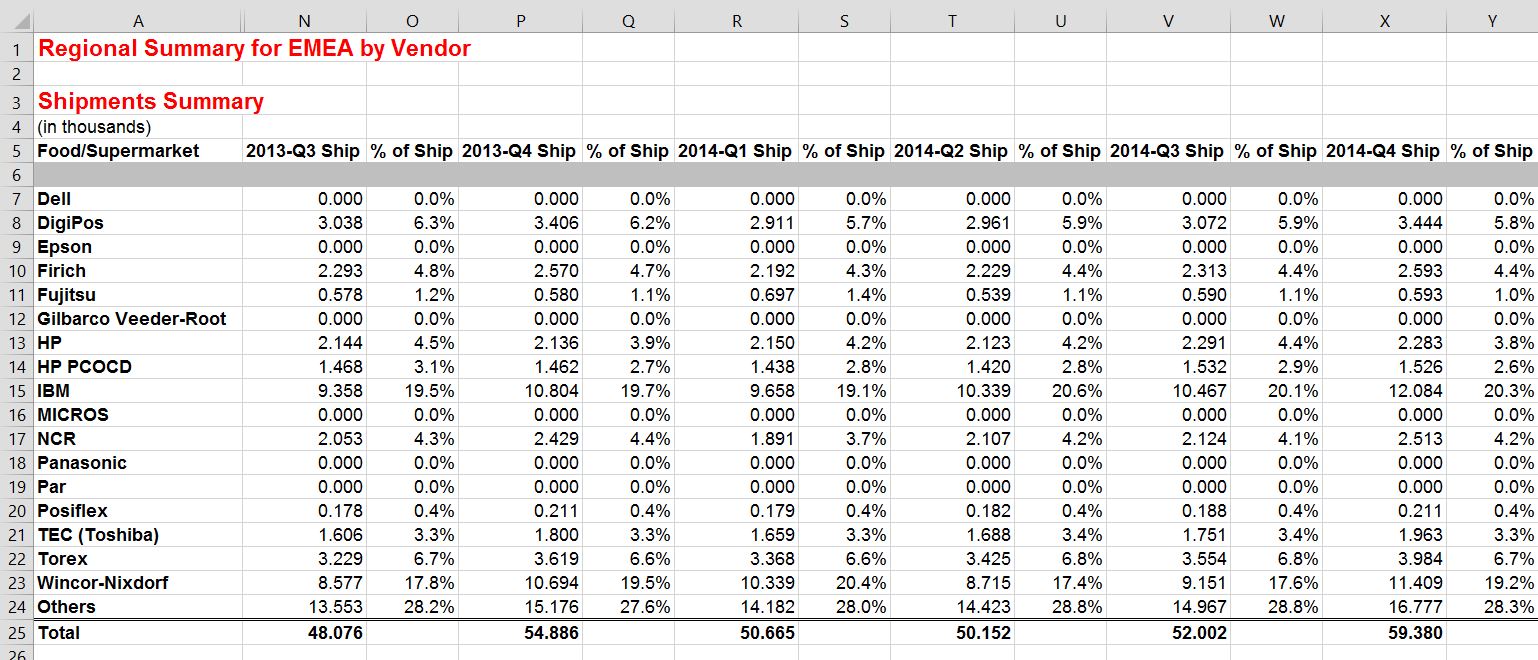Image resolution: width=1538 pixels, height=660 pixels.
Task: Click column header R
Action: point(736,19)
